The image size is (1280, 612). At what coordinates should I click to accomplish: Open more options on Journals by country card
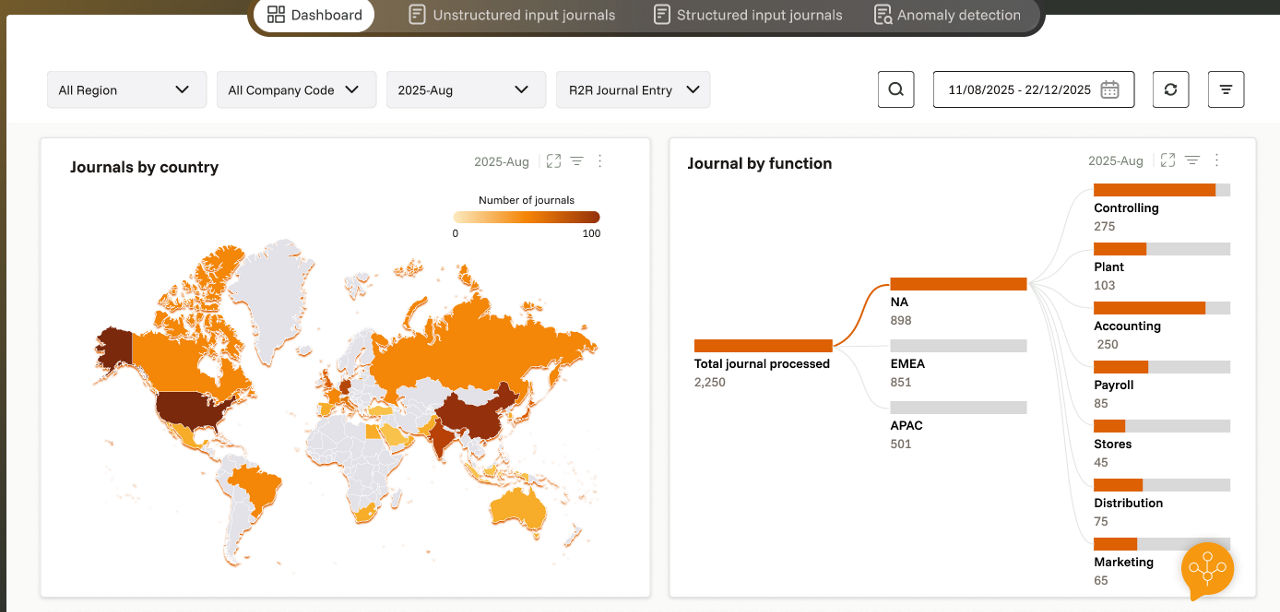pos(600,161)
